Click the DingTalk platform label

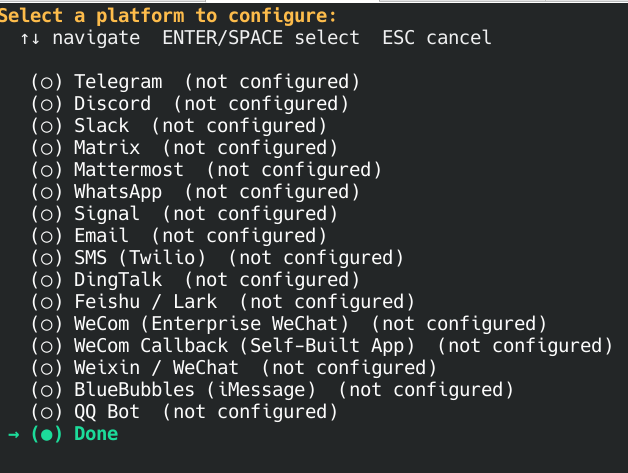117,280
